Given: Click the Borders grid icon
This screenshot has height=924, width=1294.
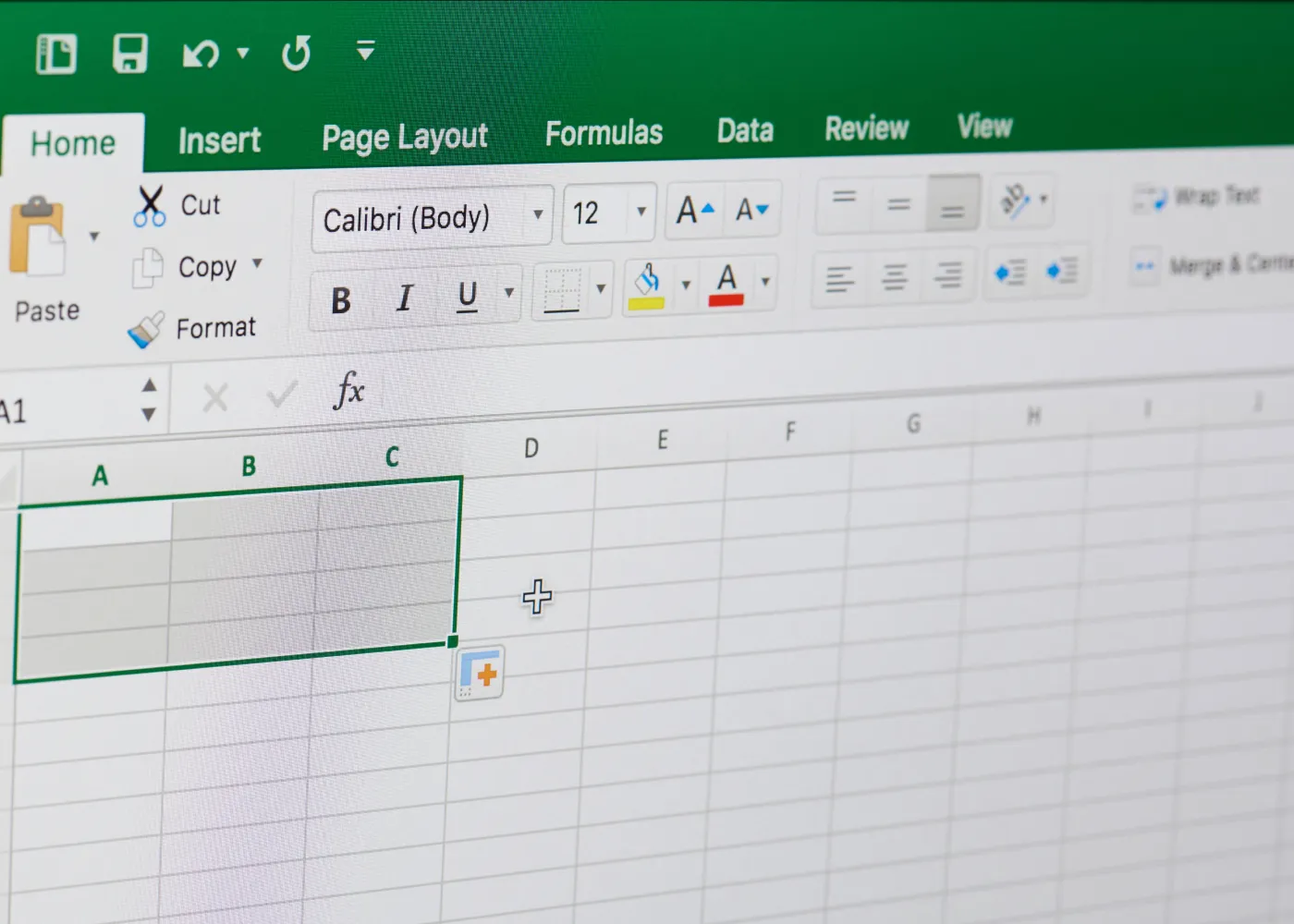Looking at the screenshot, I should pyautogui.click(x=562, y=291).
